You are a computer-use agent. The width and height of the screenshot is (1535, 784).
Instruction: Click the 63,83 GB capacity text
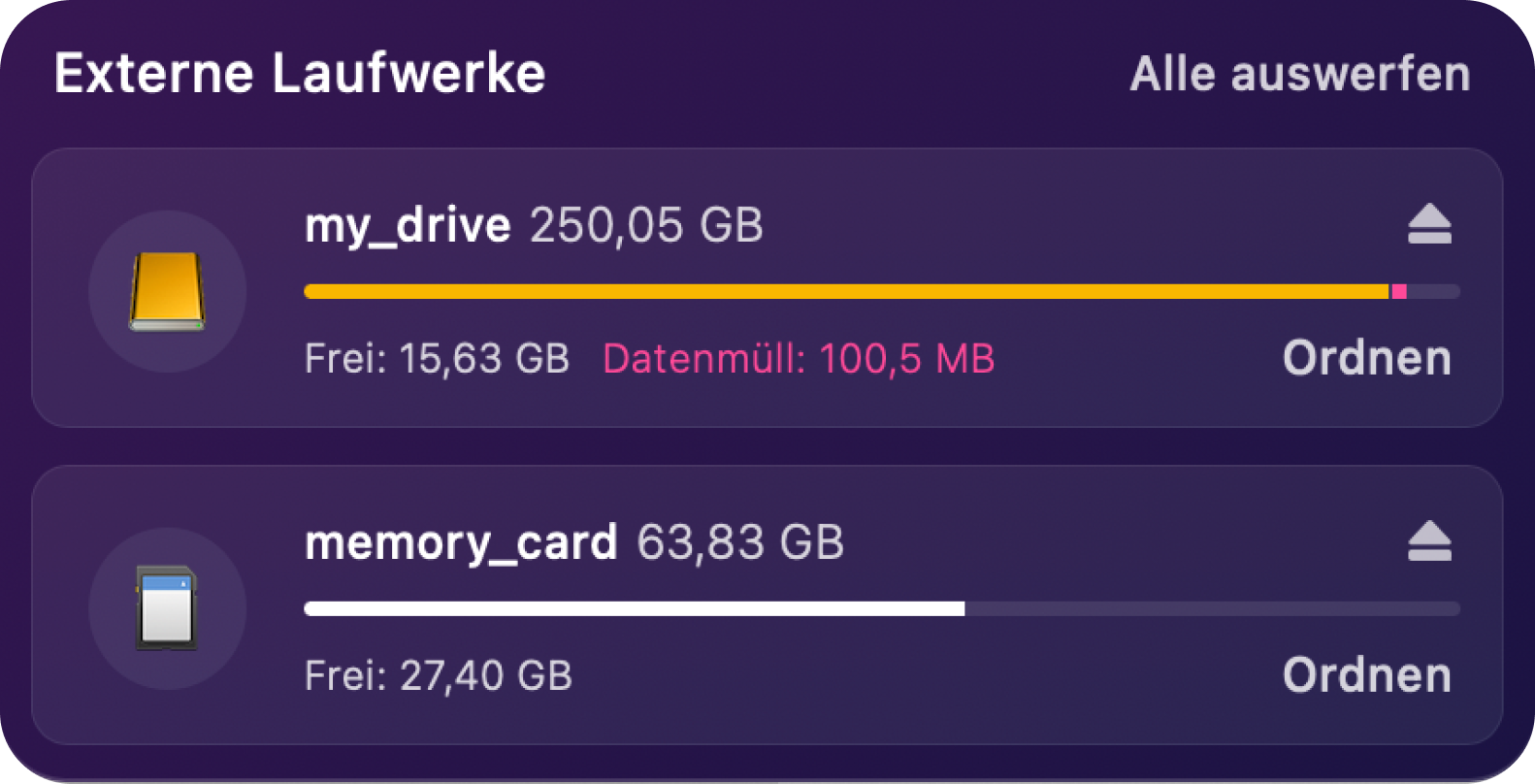(x=740, y=542)
